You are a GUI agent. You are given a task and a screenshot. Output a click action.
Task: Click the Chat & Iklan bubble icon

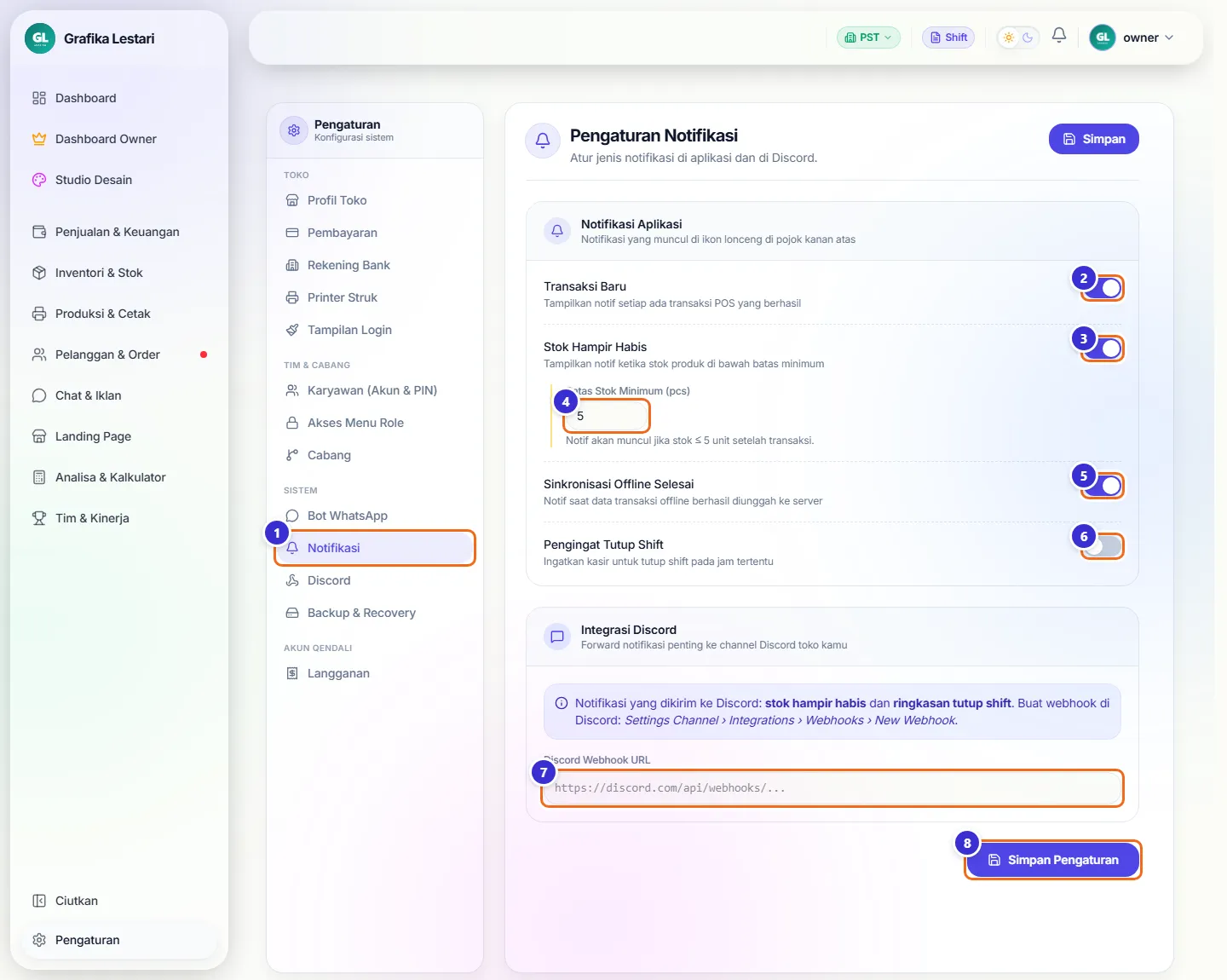(39, 395)
